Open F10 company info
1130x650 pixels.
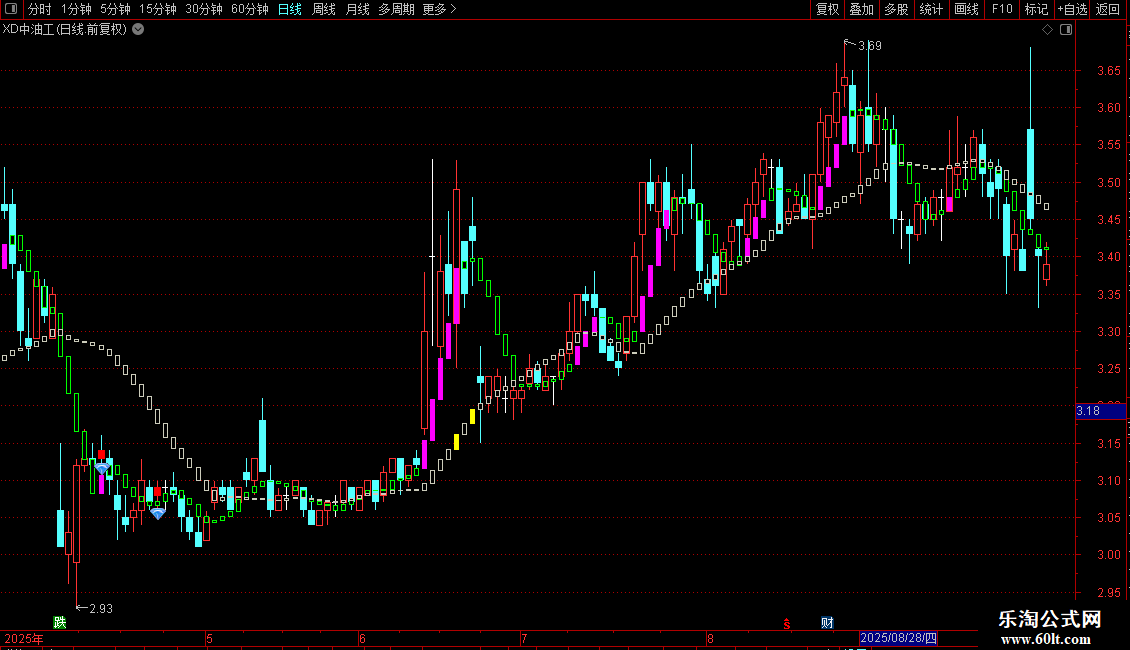[x=1002, y=9]
